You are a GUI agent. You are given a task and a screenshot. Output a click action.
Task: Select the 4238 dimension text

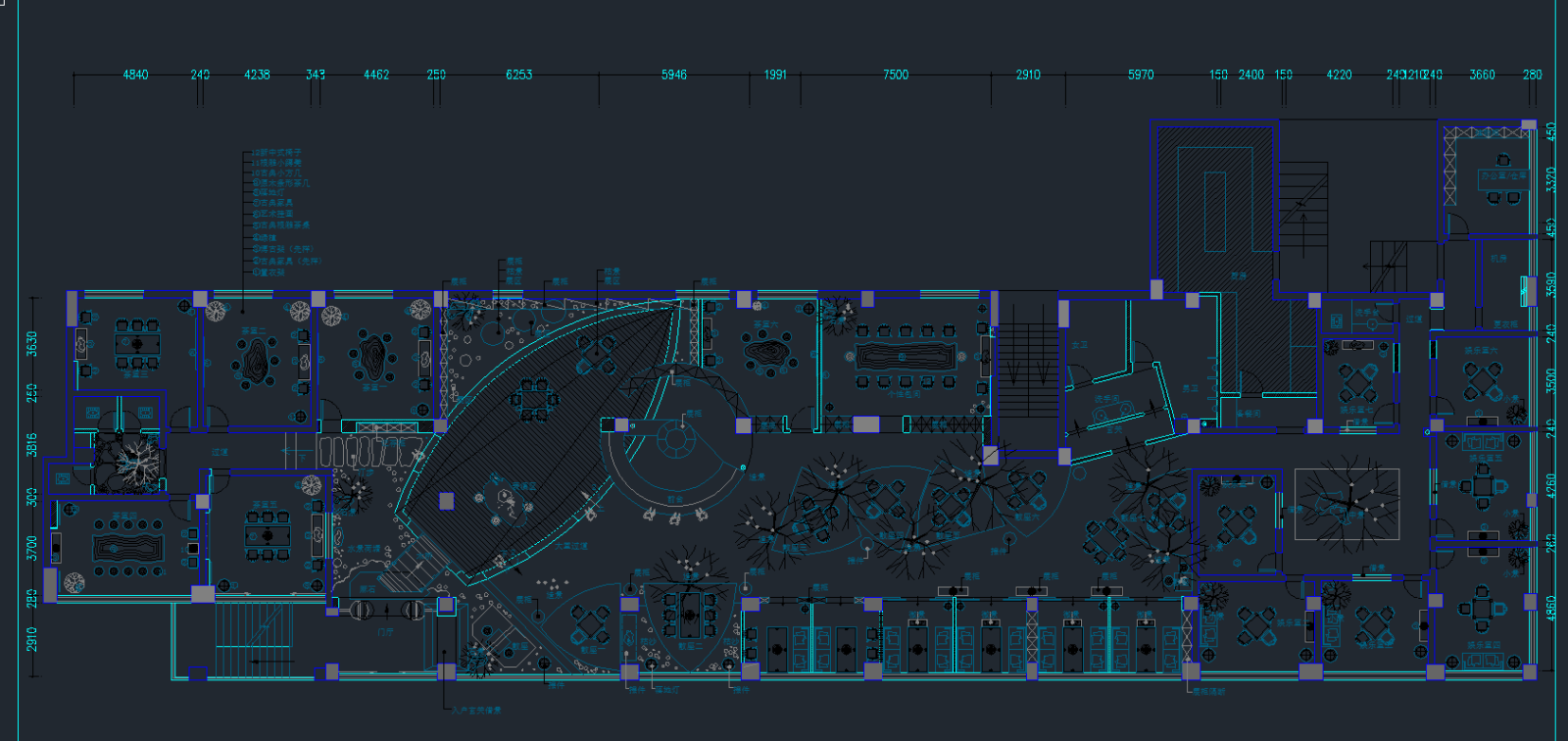[x=257, y=74]
